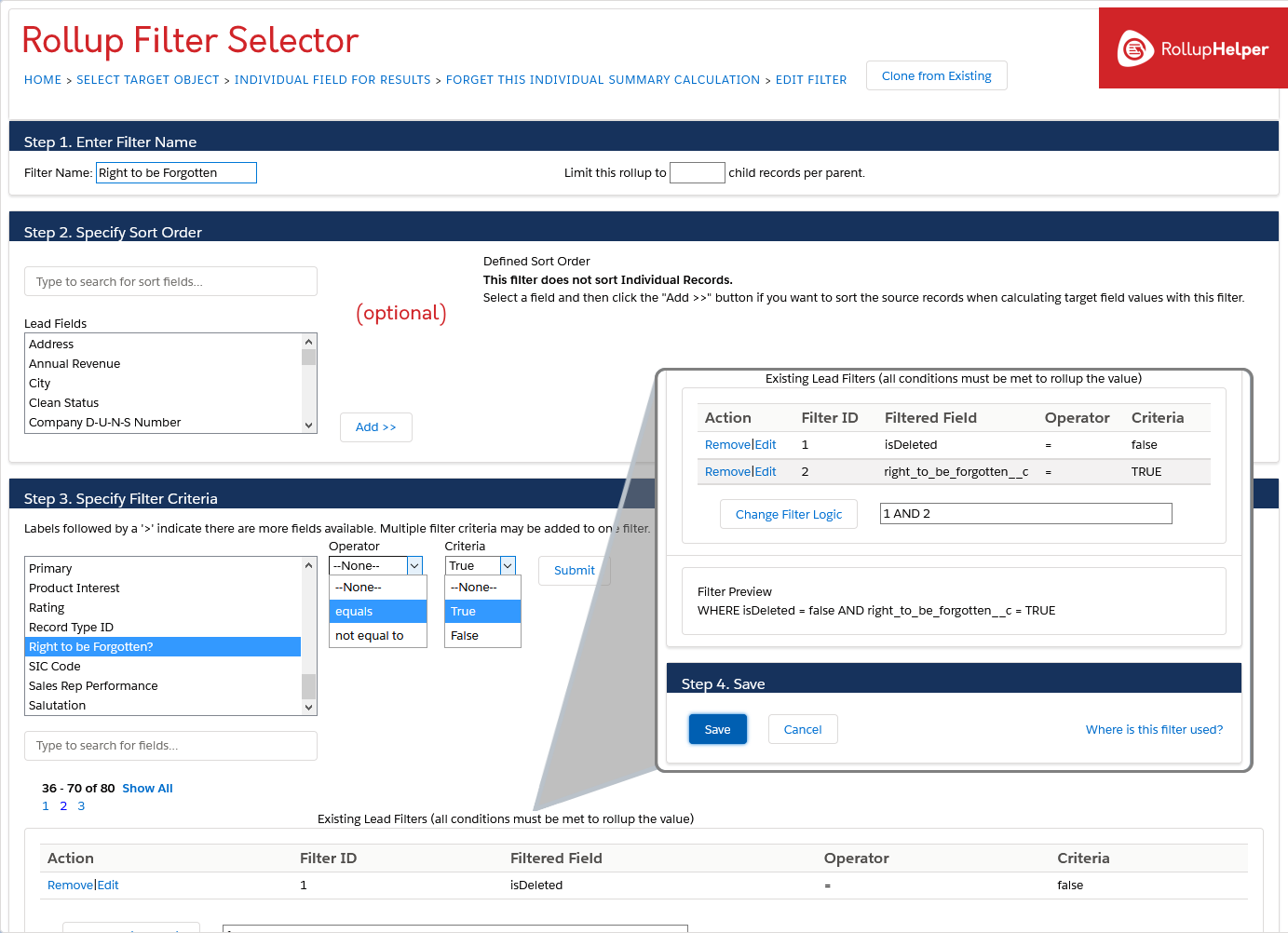Go to page 2 of fields
Viewport: 1288px width, 933px height.
pyautogui.click(x=63, y=806)
